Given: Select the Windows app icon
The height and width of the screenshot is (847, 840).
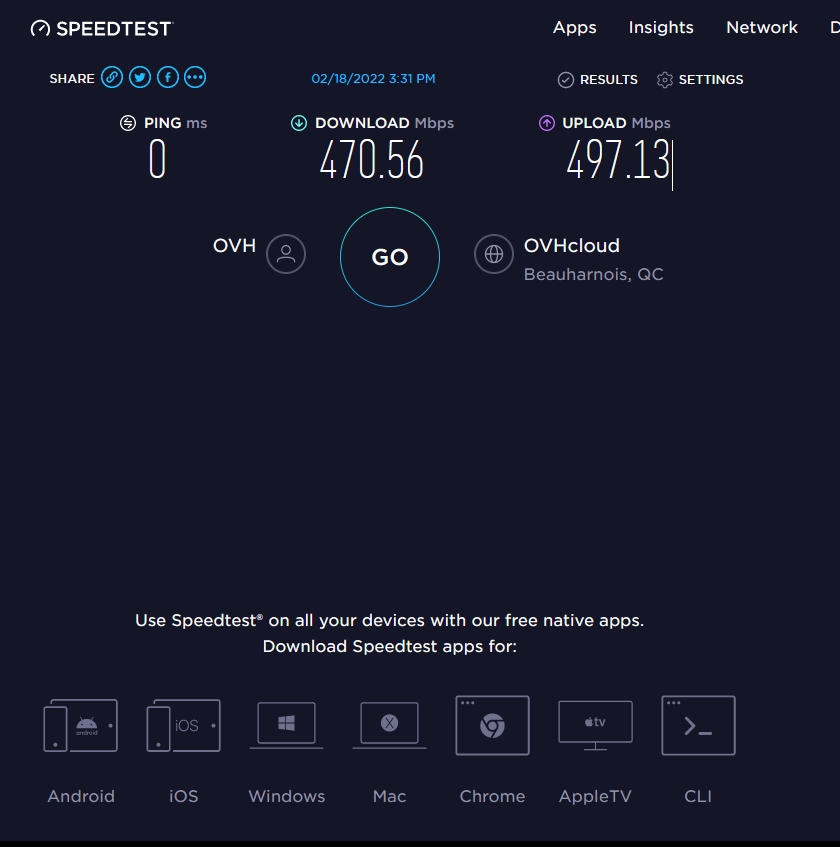Looking at the screenshot, I should [x=287, y=724].
